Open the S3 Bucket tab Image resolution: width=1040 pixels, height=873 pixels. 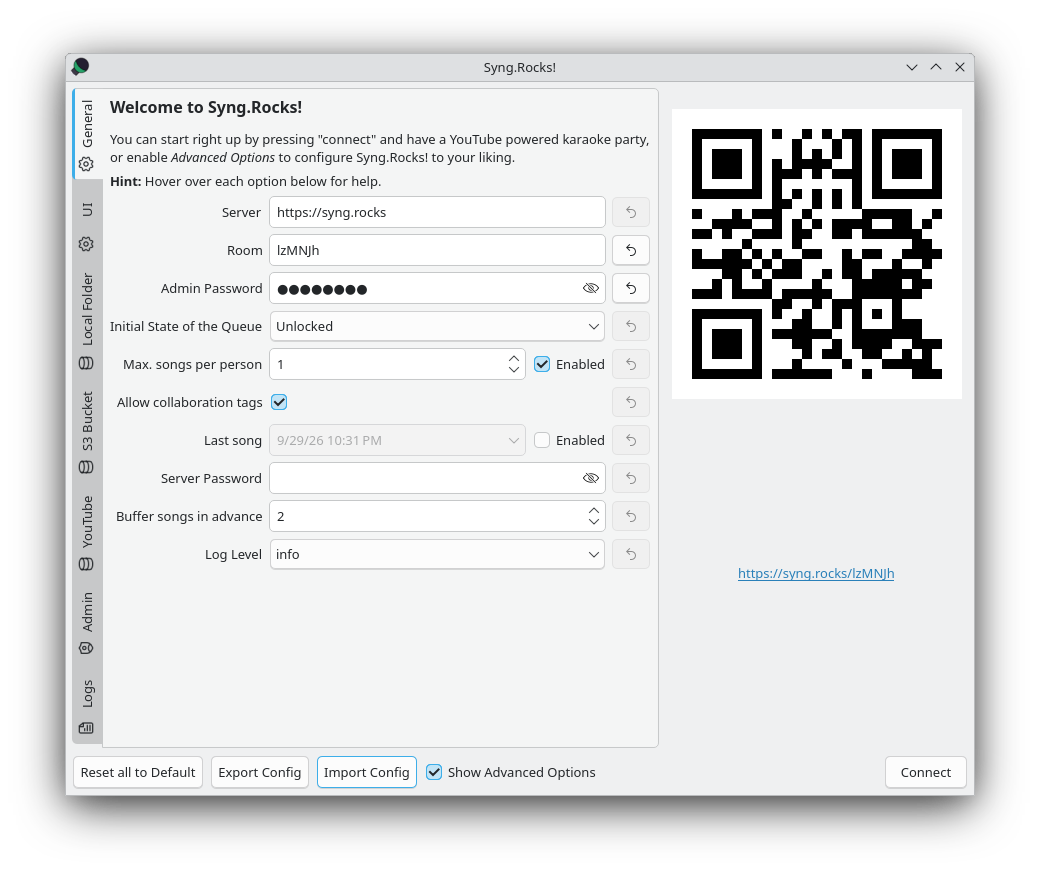coord(87,433)
